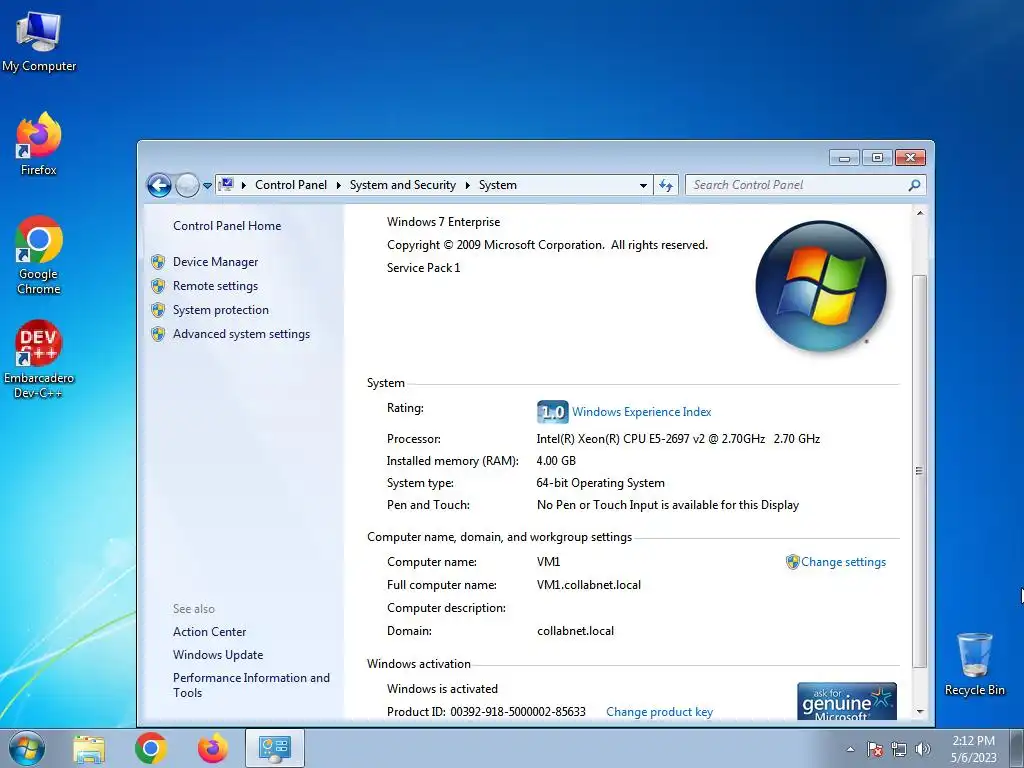
Task: Click the vertical scrollbar thumb
Action: pos(920,471)
